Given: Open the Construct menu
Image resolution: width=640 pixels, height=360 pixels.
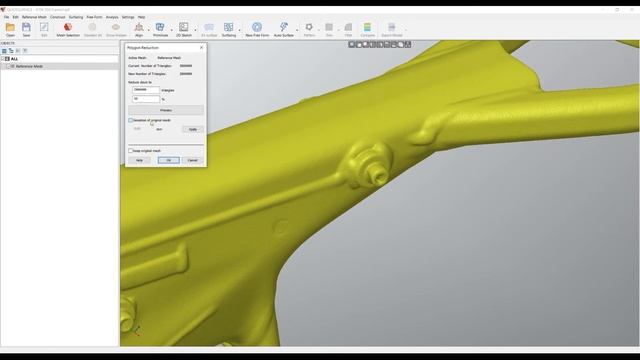Looking at the screenshot, I should 58,17.
